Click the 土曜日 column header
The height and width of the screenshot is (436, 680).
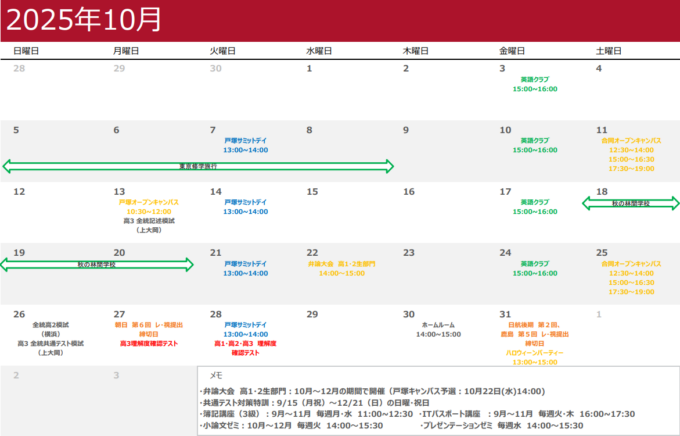609,50
